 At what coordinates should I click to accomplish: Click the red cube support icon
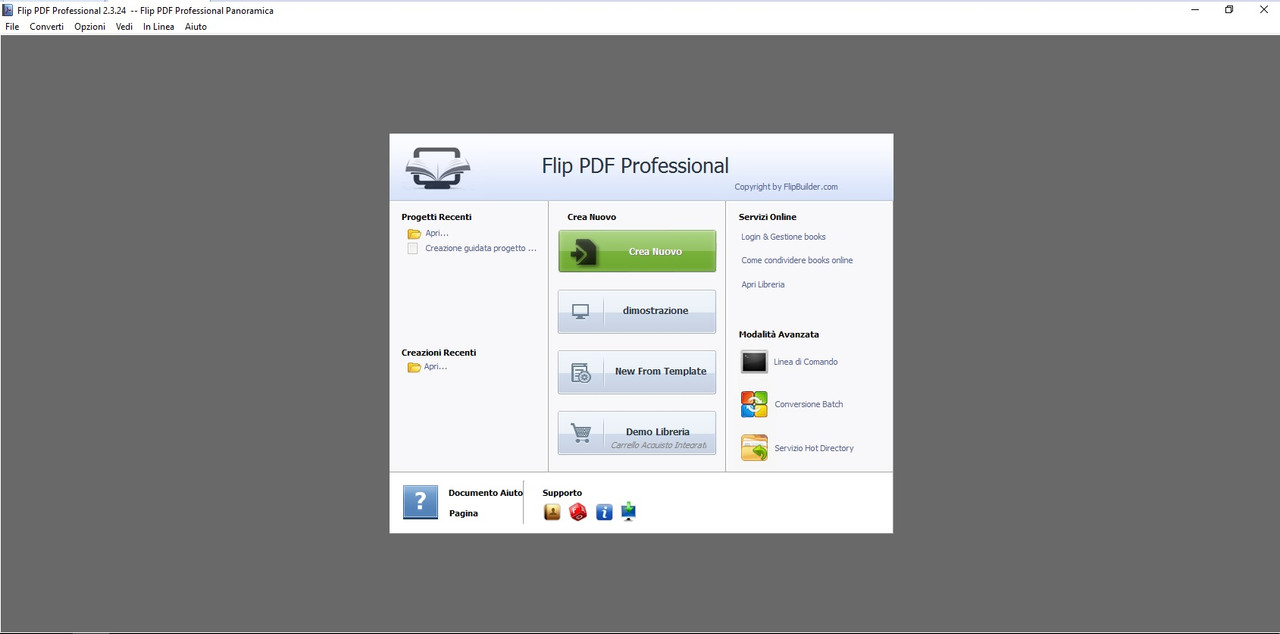(578, 512)
